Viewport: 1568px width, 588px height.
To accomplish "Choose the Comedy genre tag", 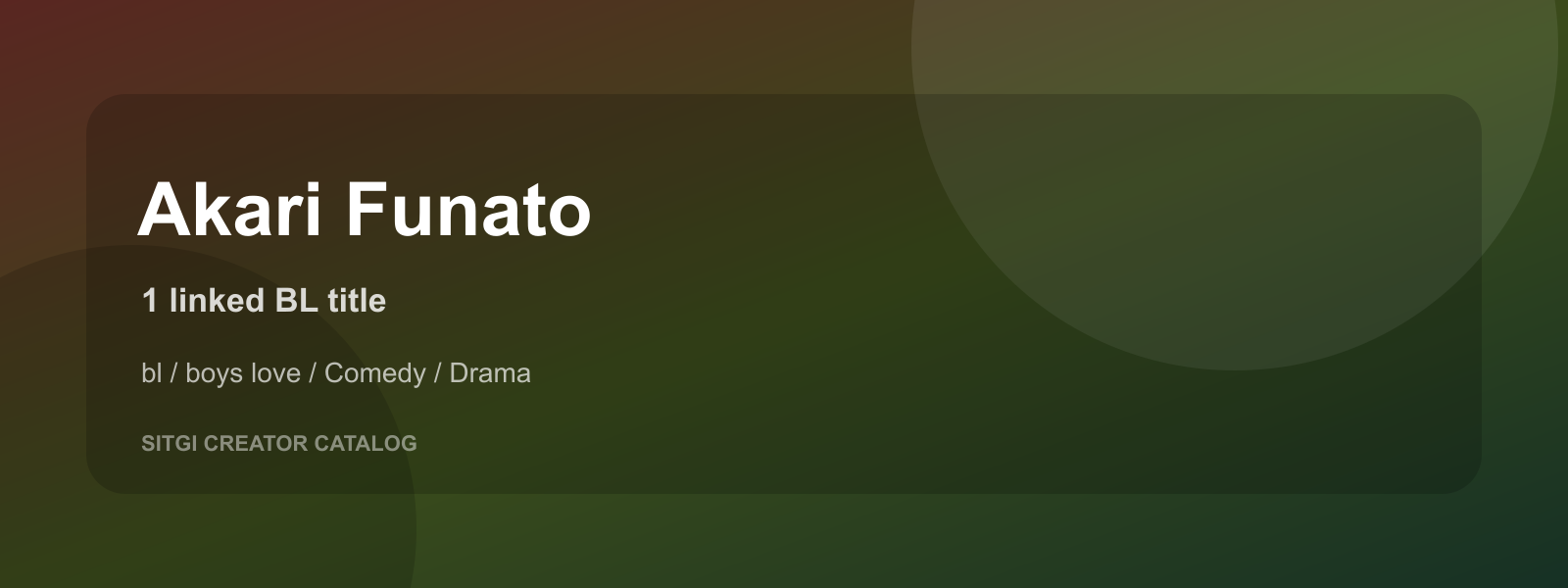I will (375, 373).
